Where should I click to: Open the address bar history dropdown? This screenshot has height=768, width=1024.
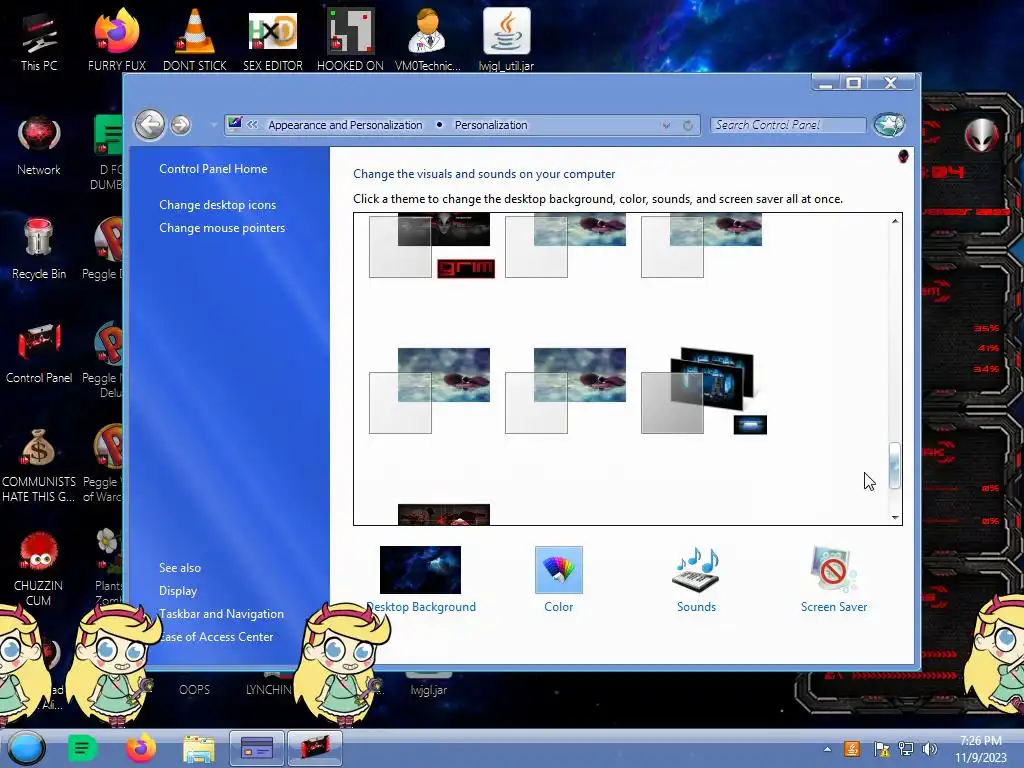point(665,125)
